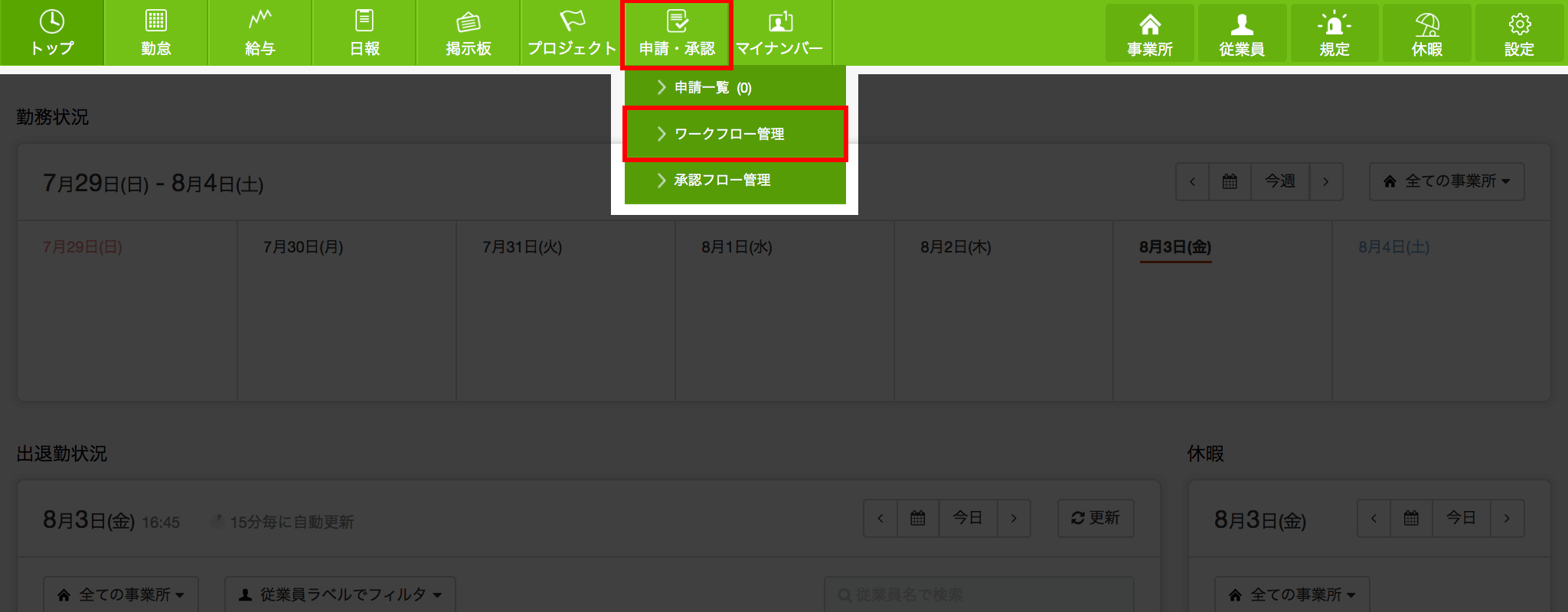Open the calendar picker in 勤務状況
This screenshot has height=612, width=1568.
pyautogui.click(x=1230, y=182)
